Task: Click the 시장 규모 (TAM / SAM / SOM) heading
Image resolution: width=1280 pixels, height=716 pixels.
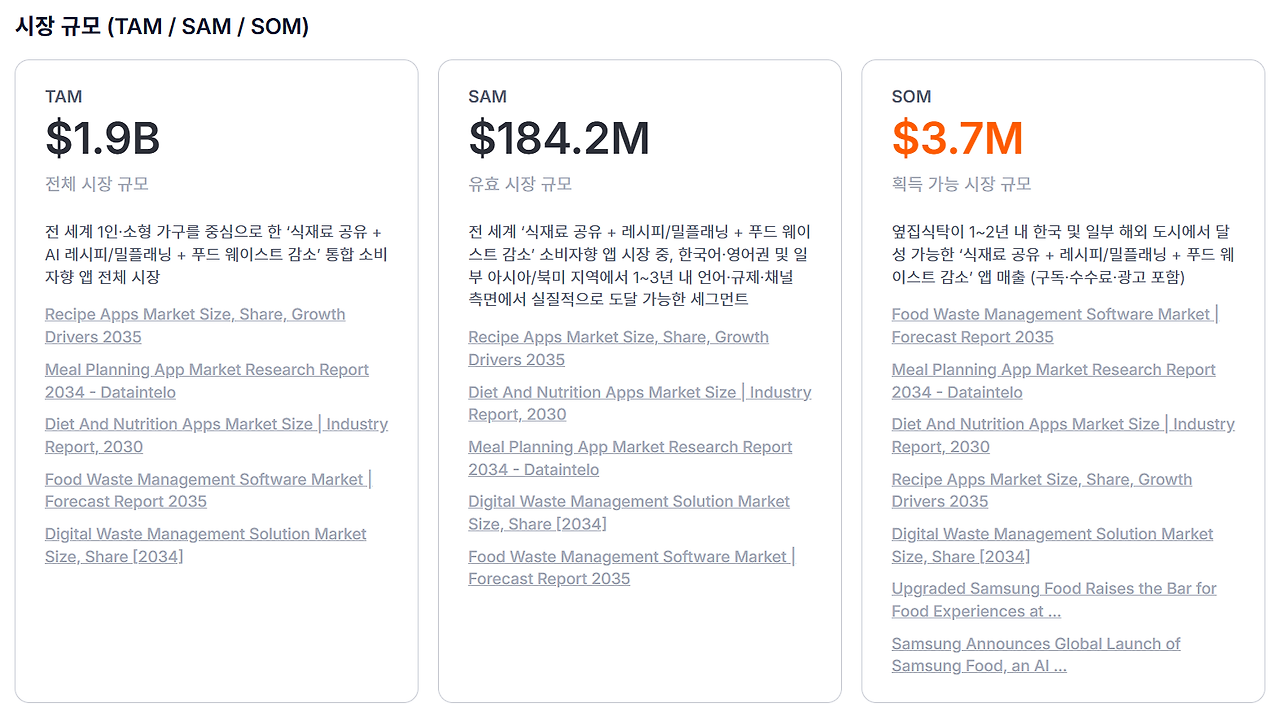Action: (162, 27)
